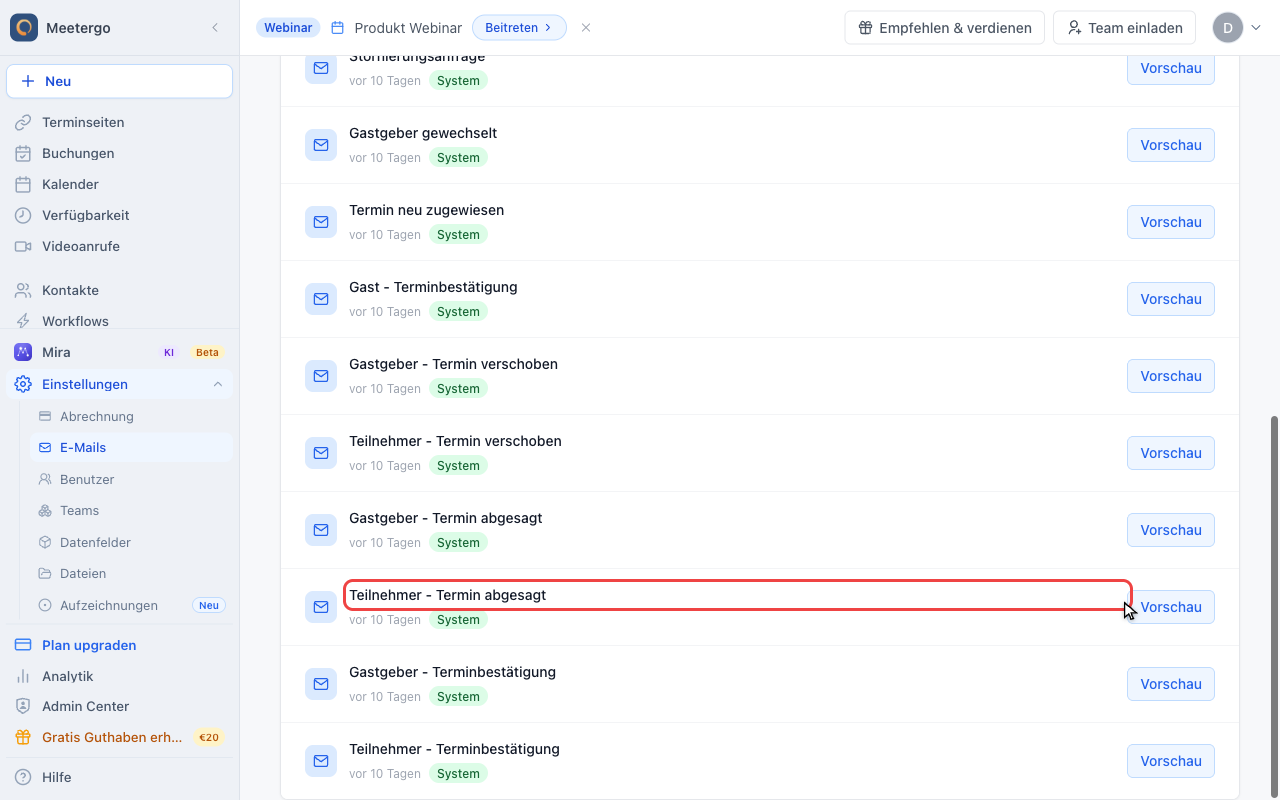Preview the Termin neu zugewiesen email
This screenshot has width=1280, height=800.
1171,222
